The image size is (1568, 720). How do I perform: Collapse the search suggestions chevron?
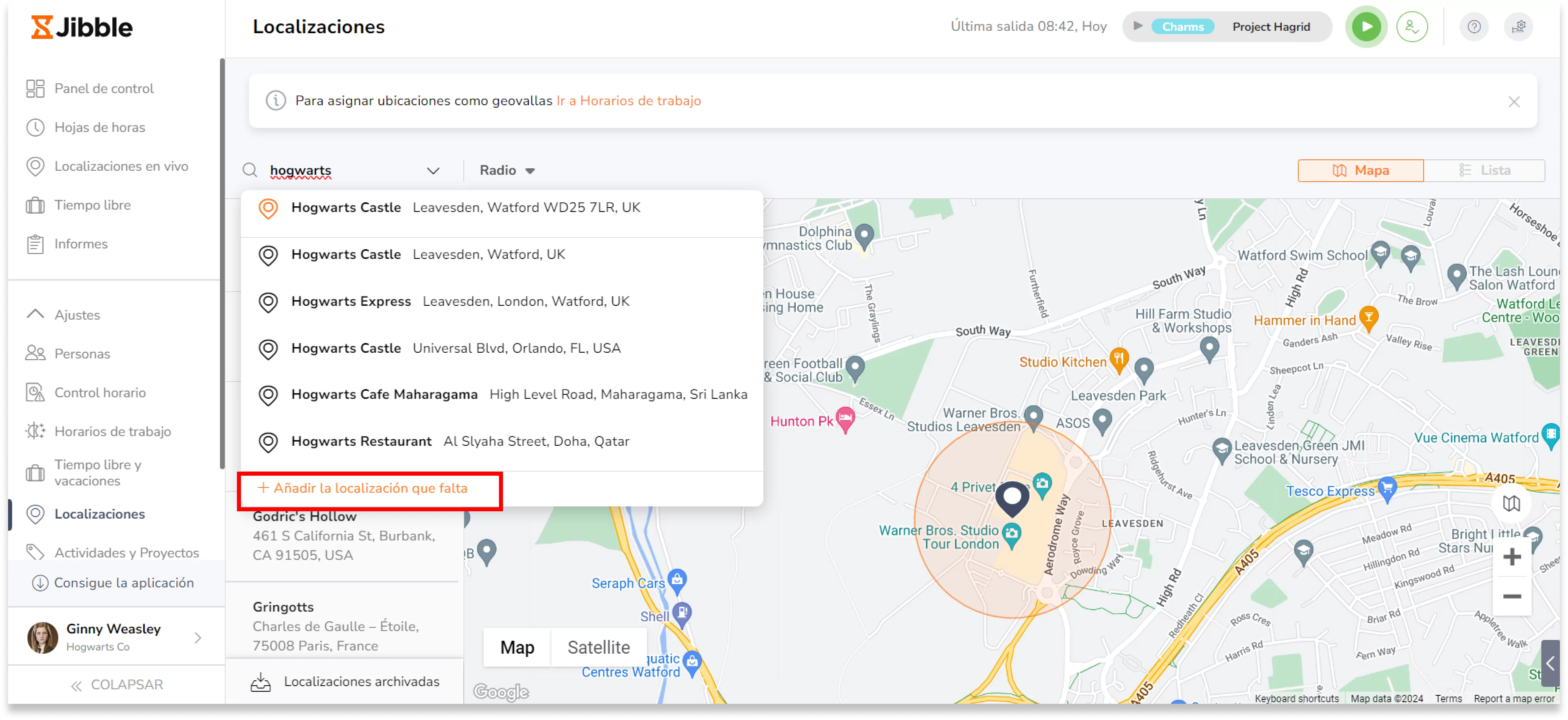point(432,171)
